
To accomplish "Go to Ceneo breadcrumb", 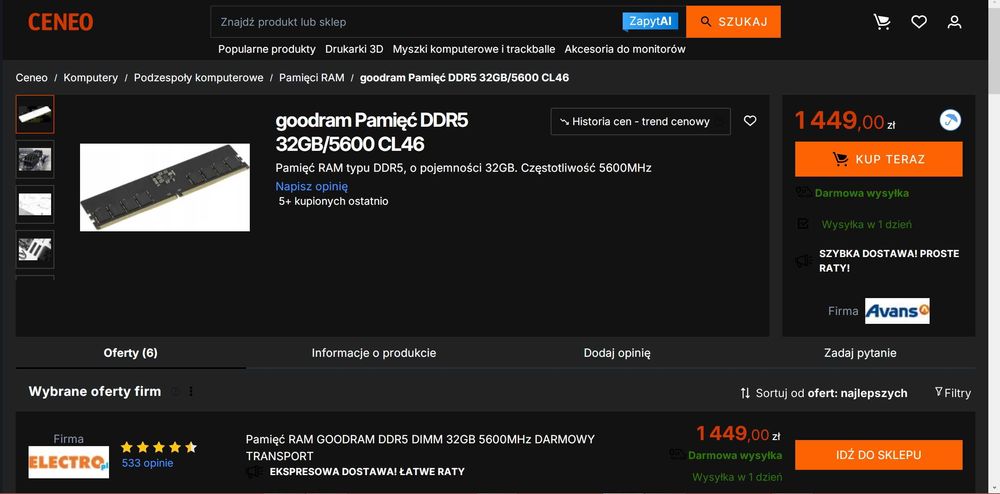I will (31, 78).
